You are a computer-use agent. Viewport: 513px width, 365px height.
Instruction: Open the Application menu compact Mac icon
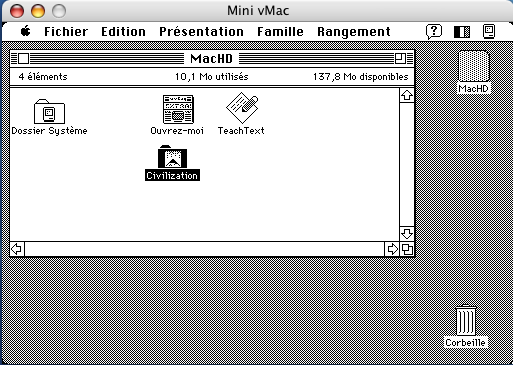pos(489,32)
